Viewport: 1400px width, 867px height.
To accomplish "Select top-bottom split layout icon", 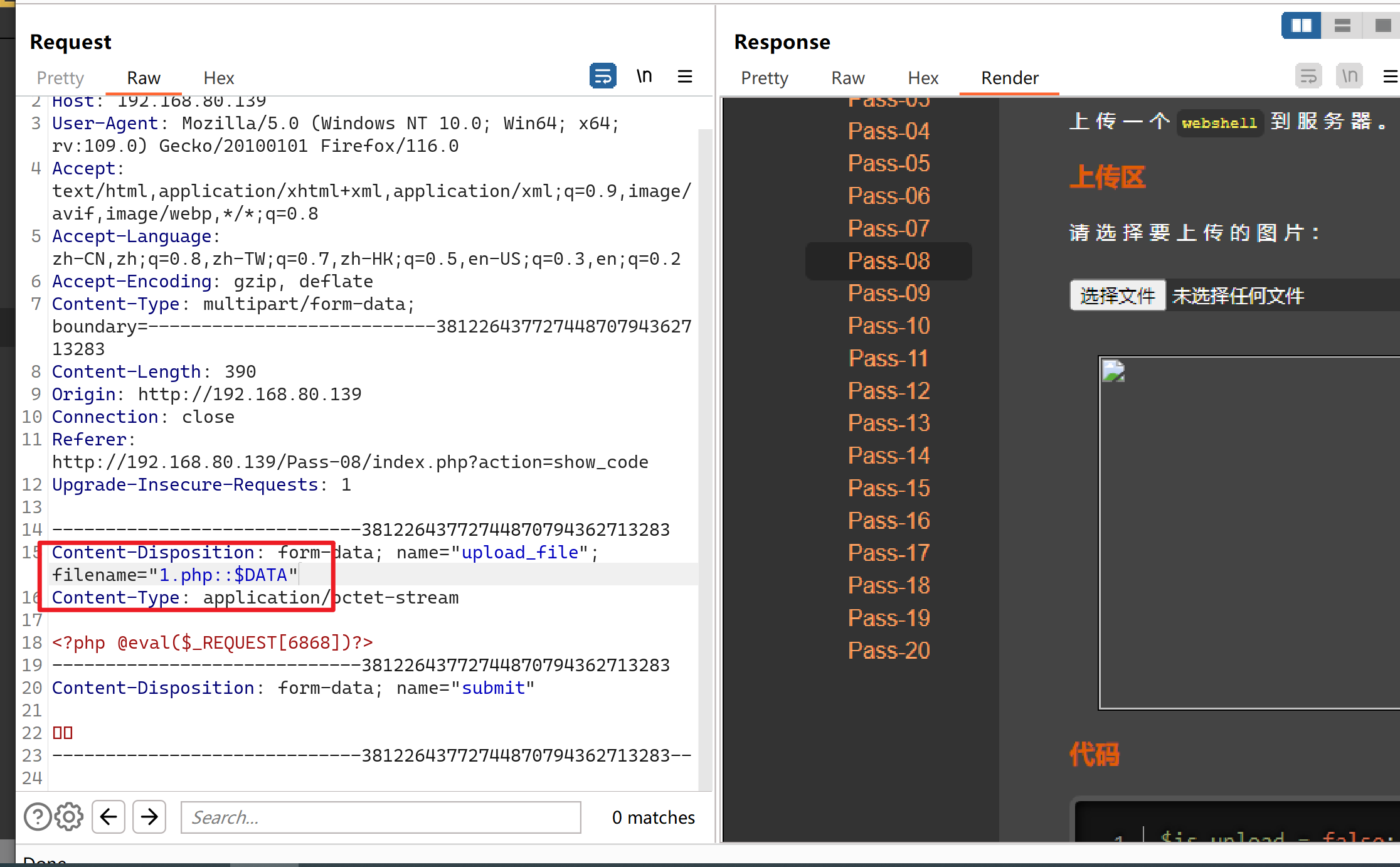I will [1342, 25].
